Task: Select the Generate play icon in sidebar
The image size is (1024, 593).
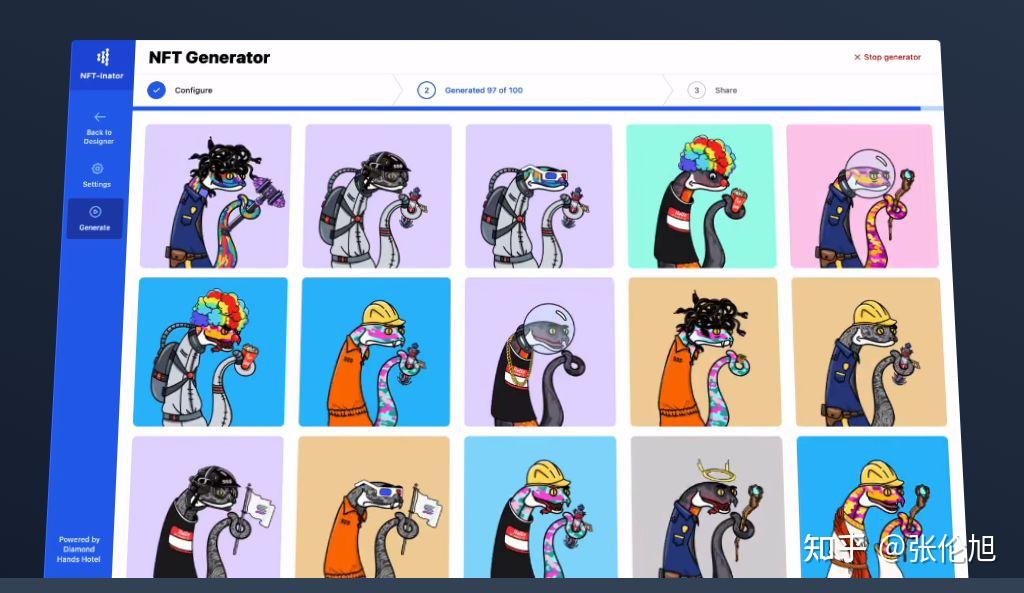Action: click(95, 212)
